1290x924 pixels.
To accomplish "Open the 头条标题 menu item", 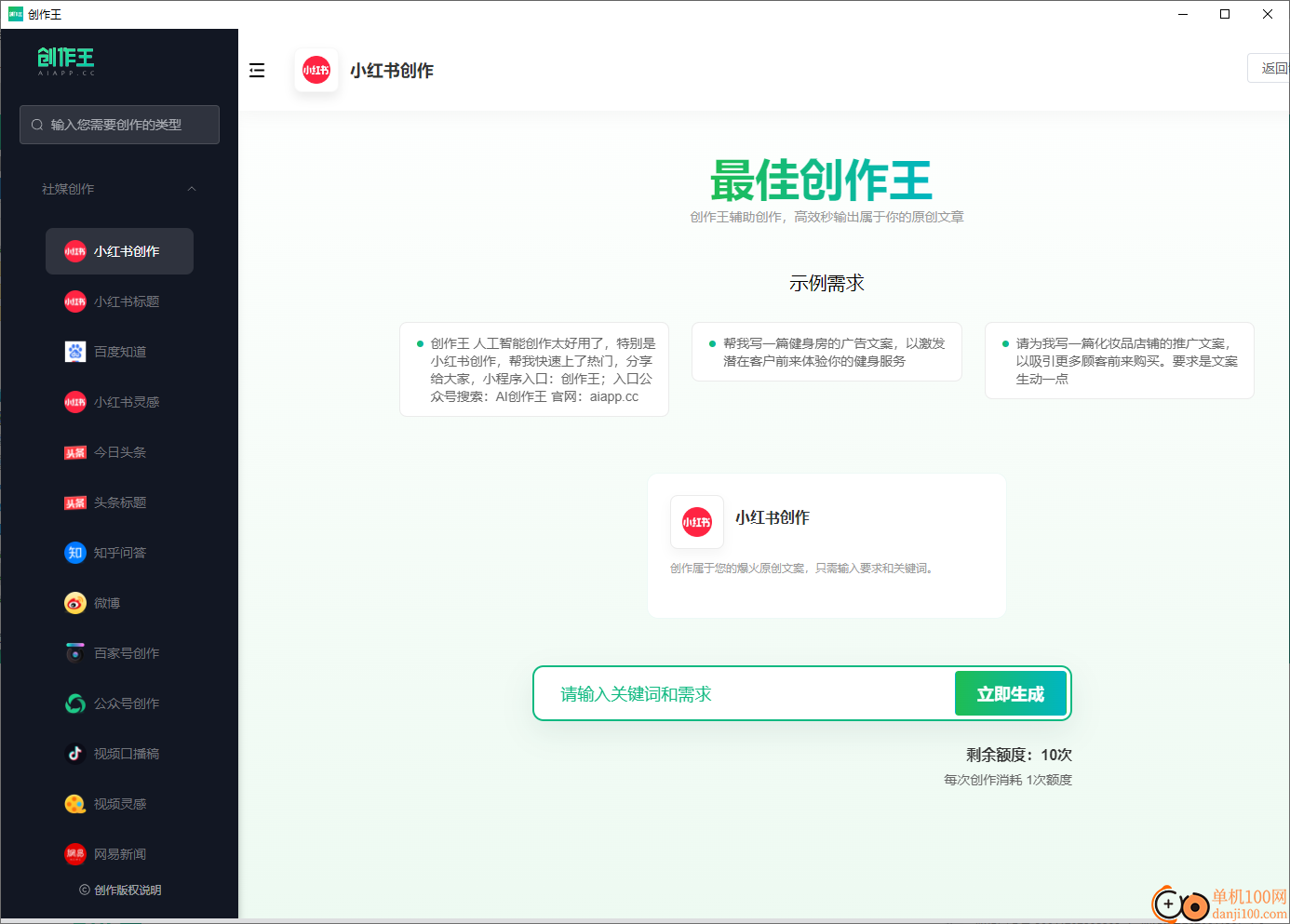I will coord(119,502).
